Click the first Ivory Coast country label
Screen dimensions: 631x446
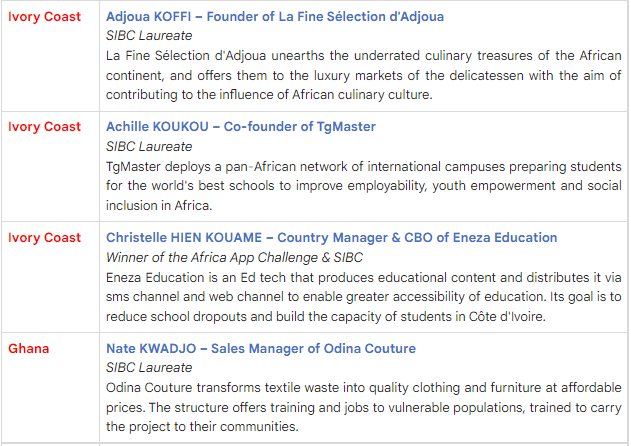pyautogui.click(x=45, y=17)
